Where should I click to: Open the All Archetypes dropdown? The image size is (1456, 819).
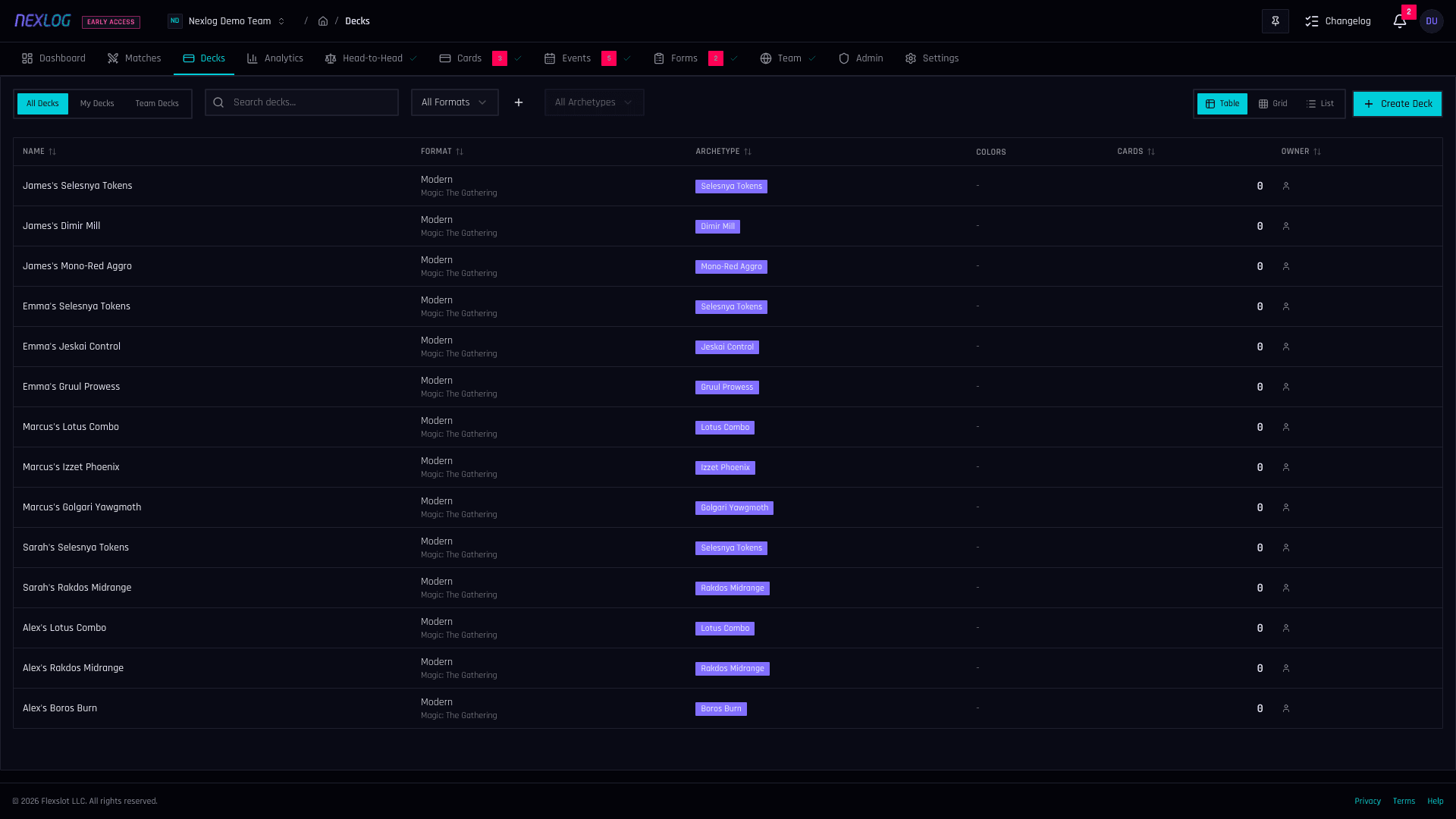pos(595,102)
